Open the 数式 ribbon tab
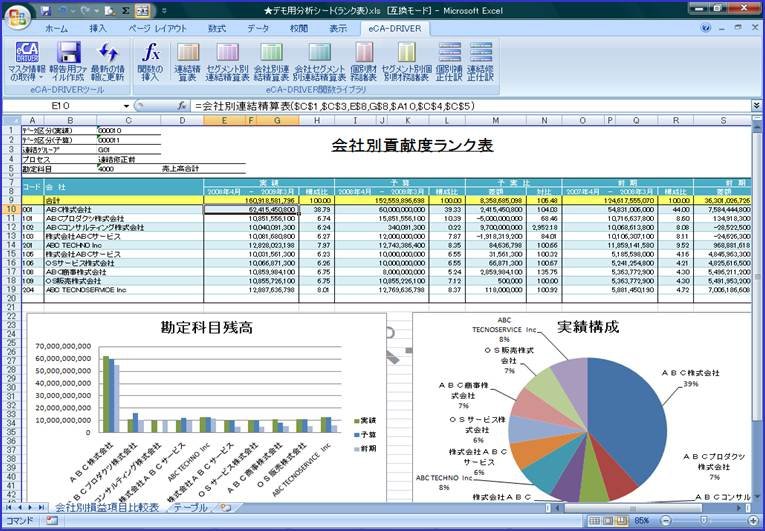Image resolution: width=765 pixels, height=531 pixels. [x=217, y=29]
